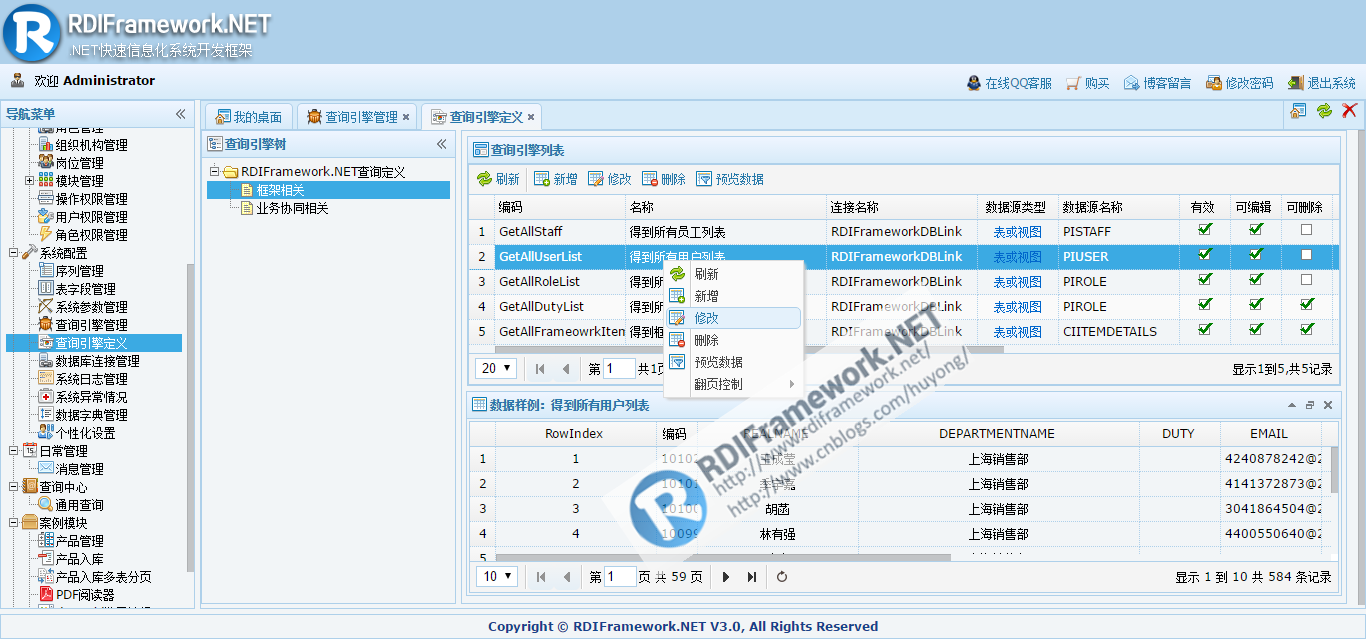
Task: Open 通用查询 menu item
Action: click(79, 505)
